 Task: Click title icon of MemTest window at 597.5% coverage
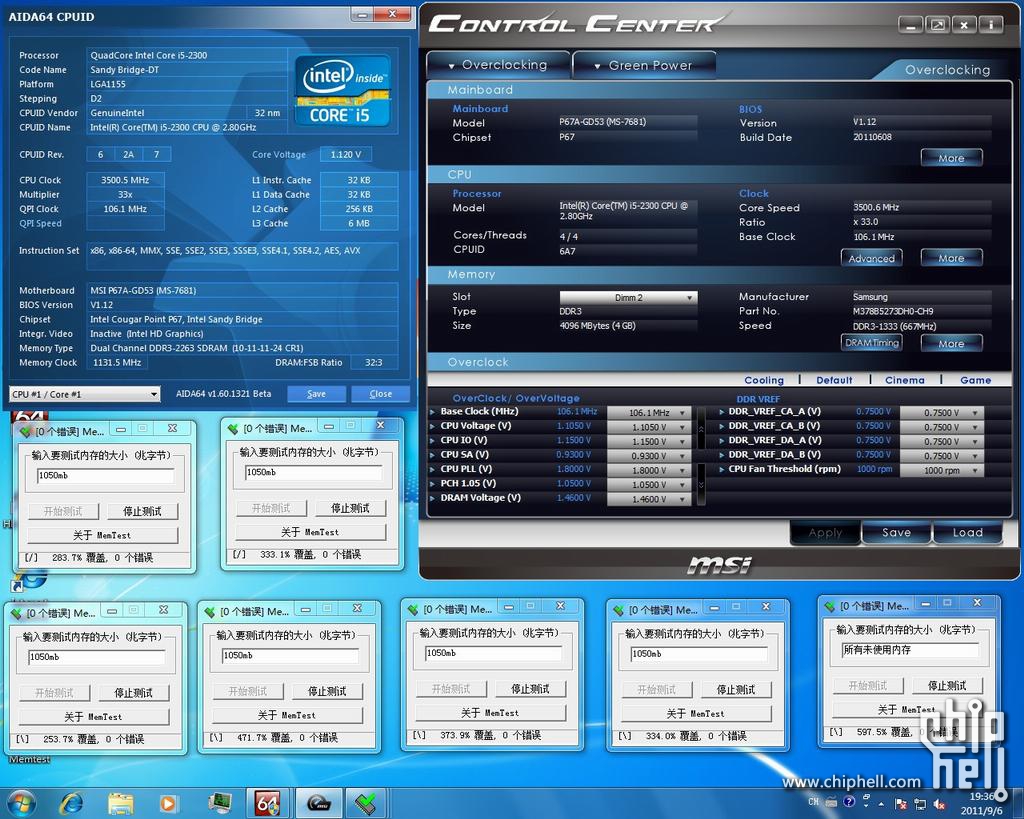829,606
